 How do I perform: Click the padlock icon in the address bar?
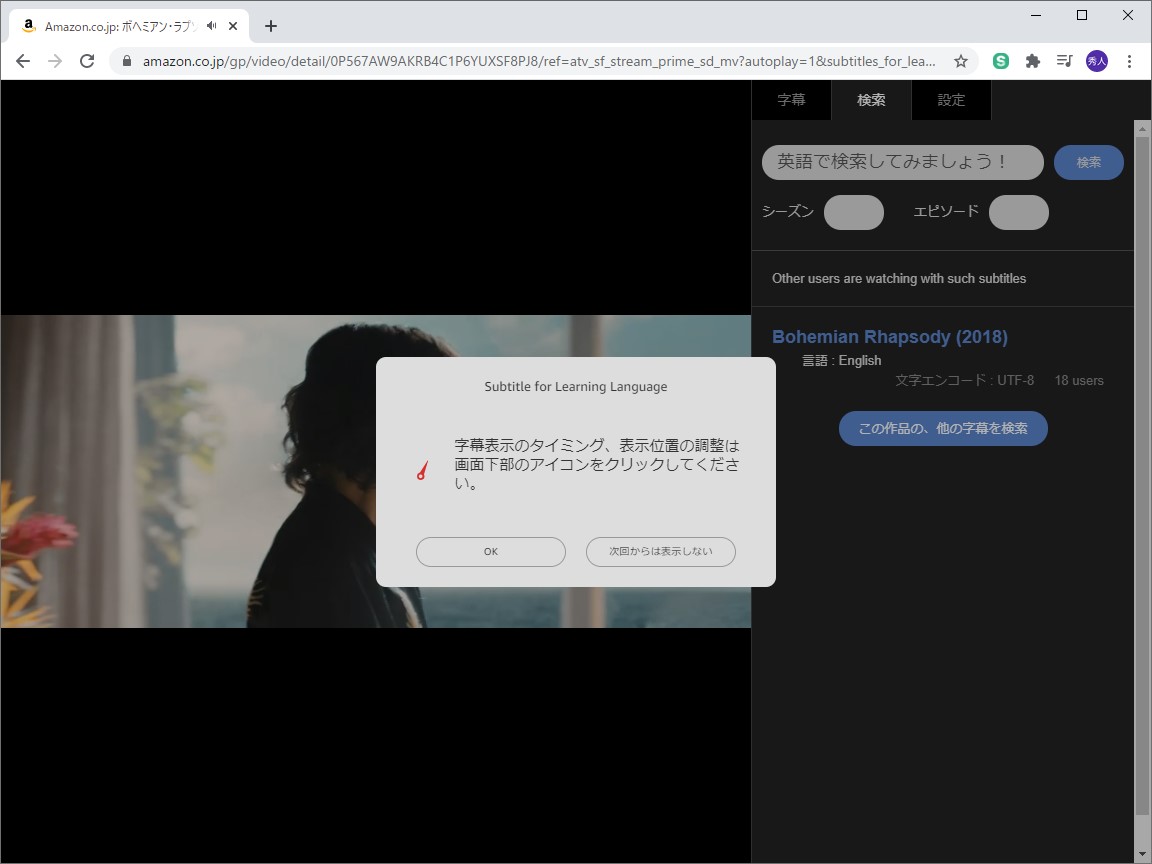(125, 60)
